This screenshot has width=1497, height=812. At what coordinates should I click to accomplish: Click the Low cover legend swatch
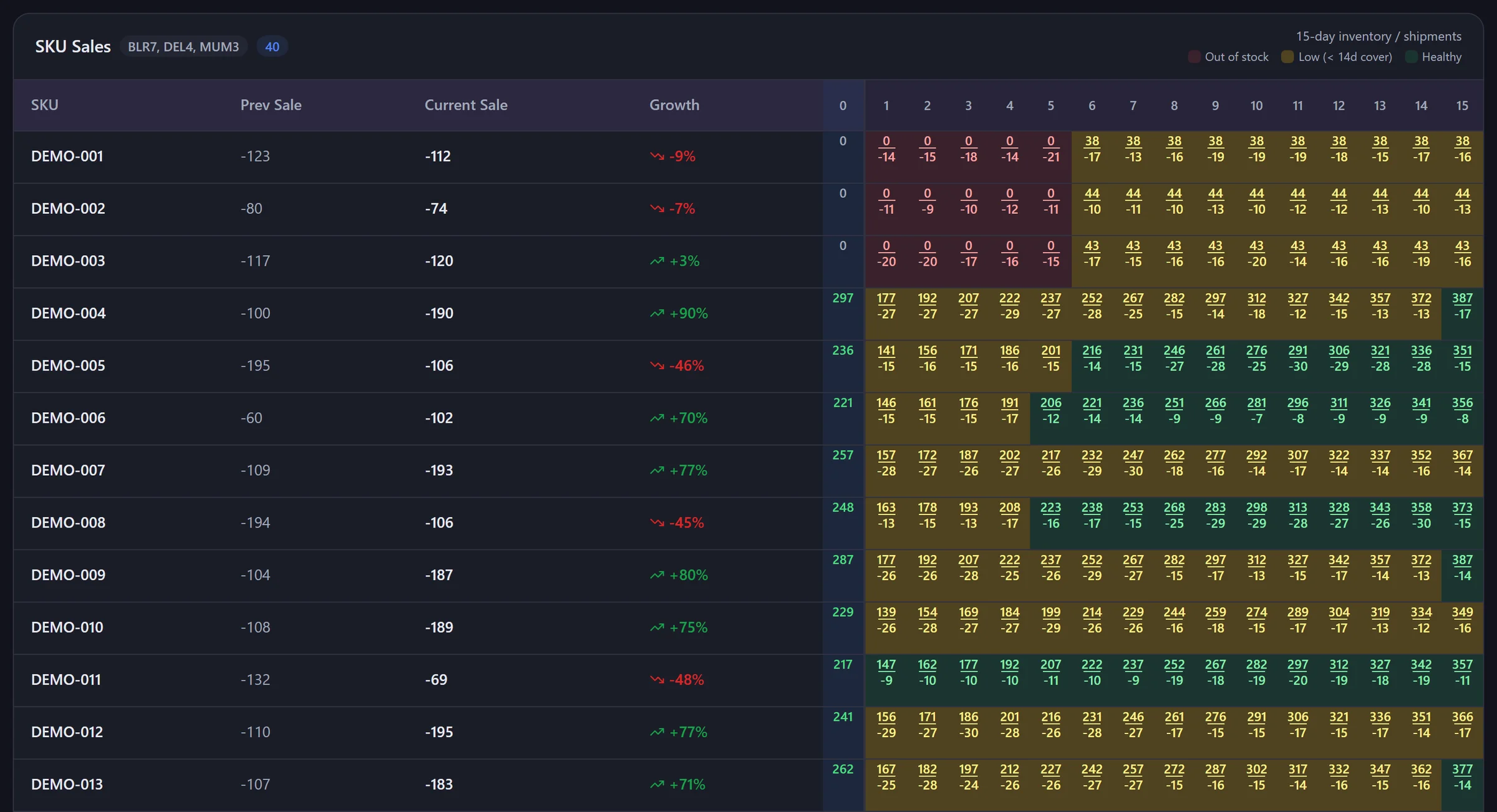(x=1287, y=57)
